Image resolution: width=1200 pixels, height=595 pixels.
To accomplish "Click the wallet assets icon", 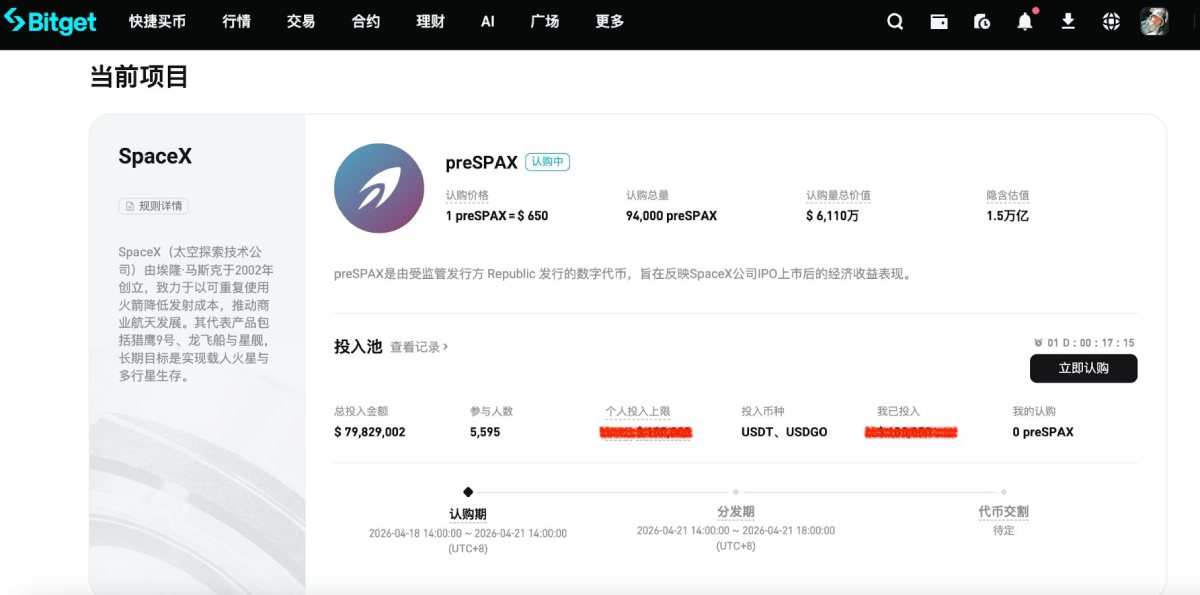I will [x=938, y=21].
